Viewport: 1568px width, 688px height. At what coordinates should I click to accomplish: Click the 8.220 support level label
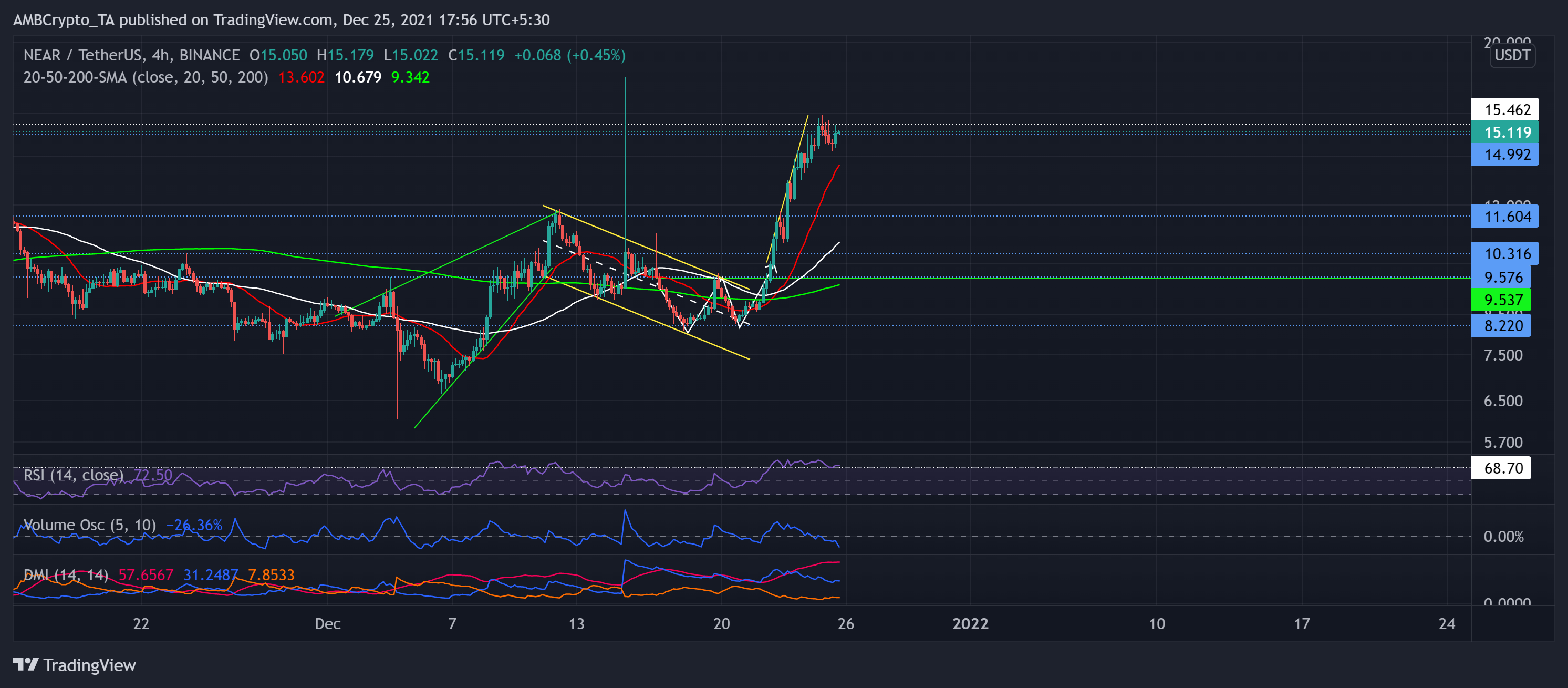(1504, 326)
